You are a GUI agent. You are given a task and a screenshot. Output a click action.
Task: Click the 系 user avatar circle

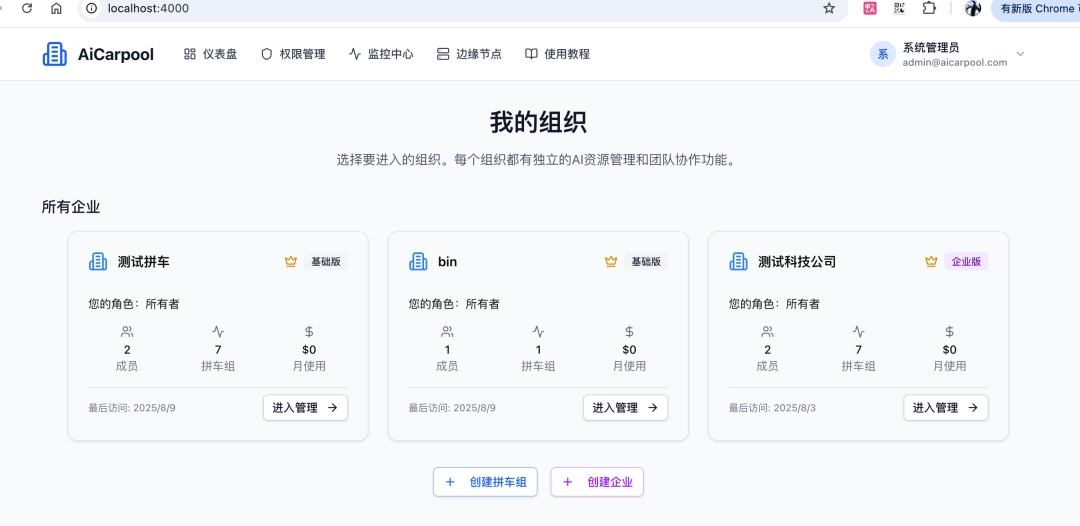click(883, 54)
